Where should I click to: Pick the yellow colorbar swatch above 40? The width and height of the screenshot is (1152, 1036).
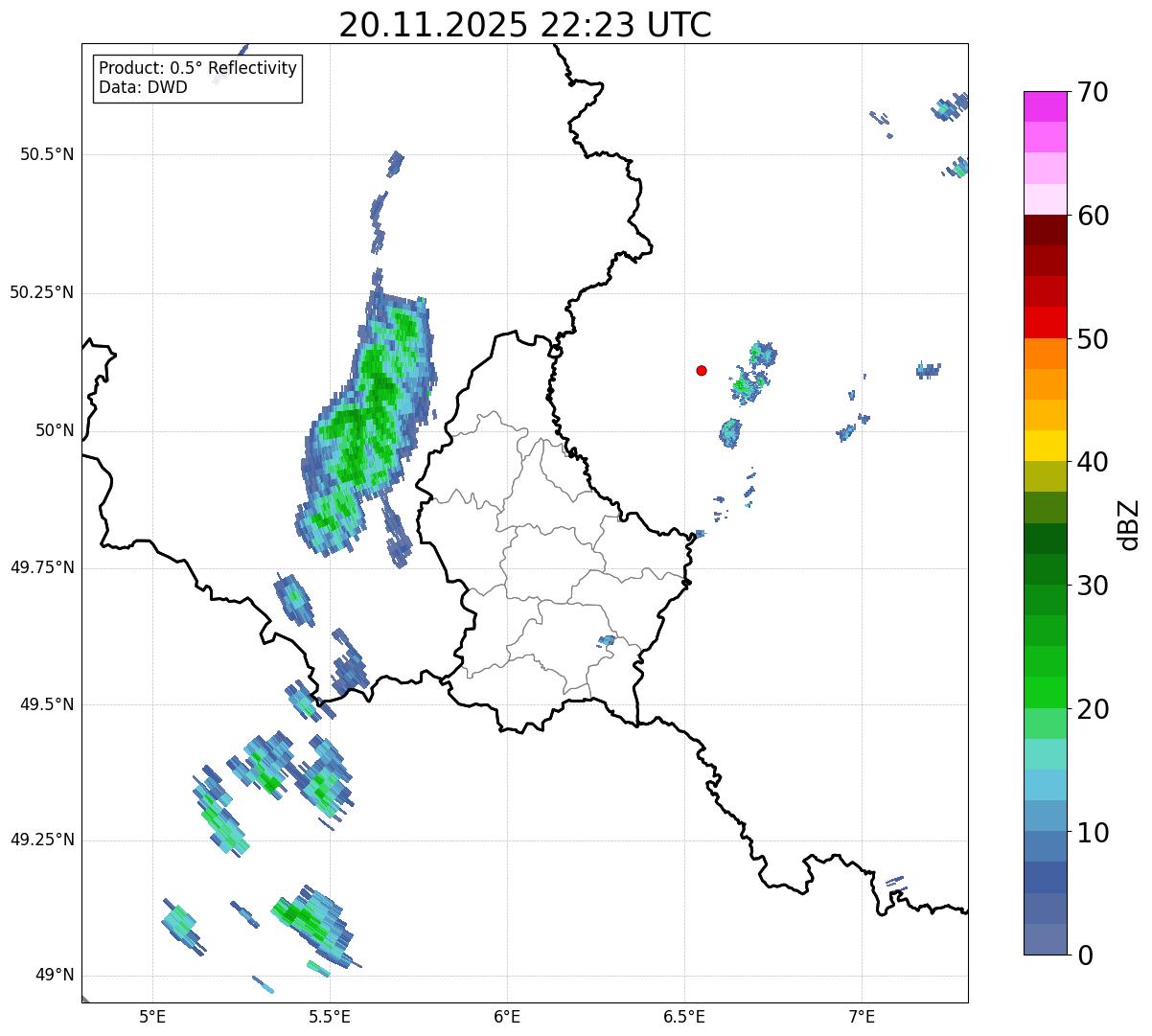click(1046, 446)
